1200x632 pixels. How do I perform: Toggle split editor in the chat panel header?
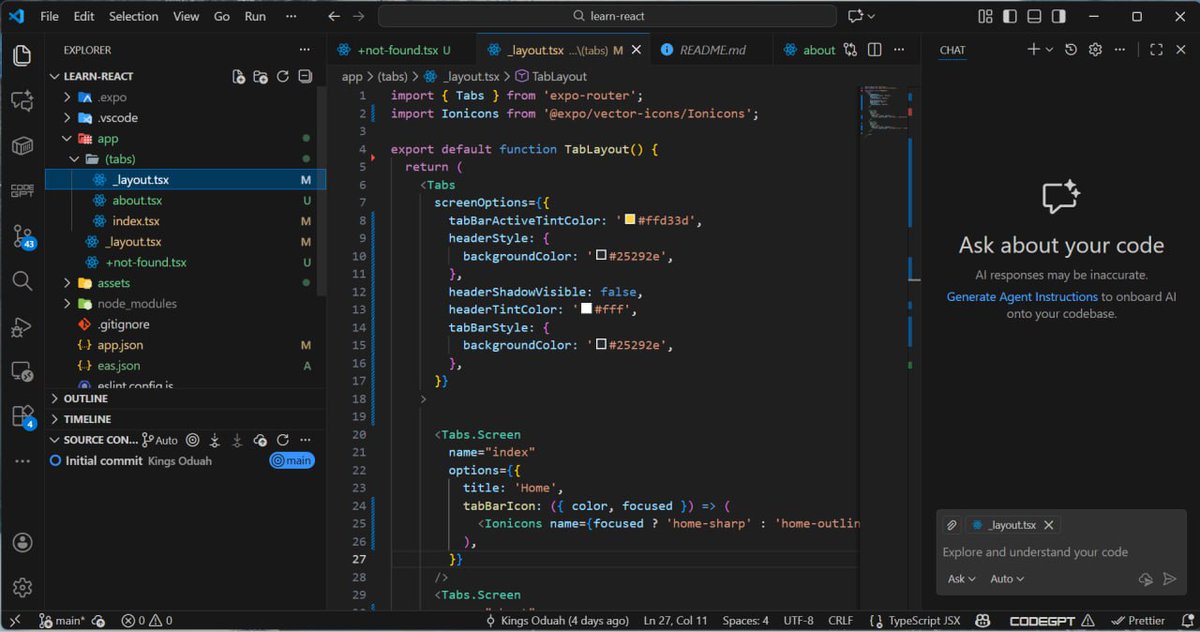coord(1157,49)
